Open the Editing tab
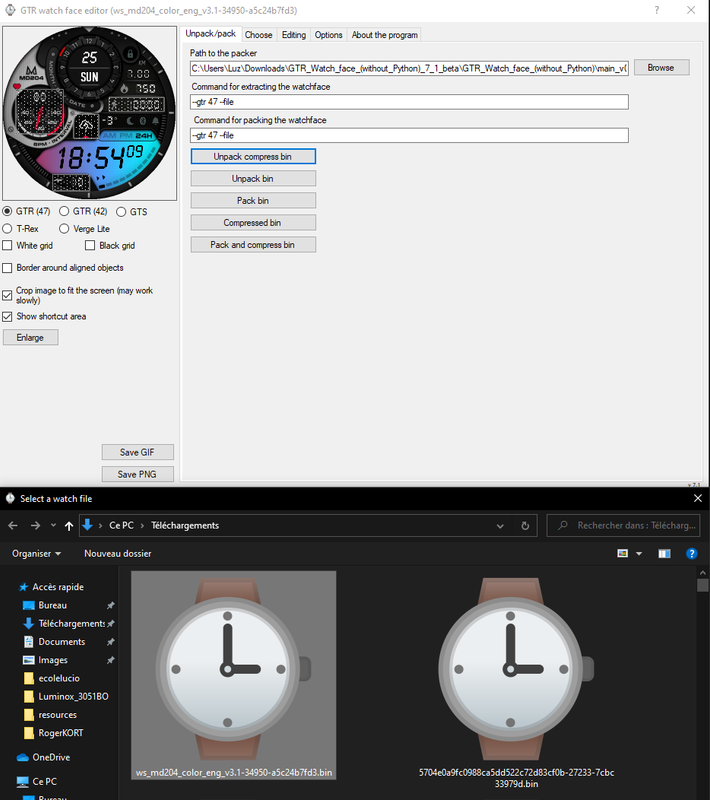This screenshot has height=800, width=710. pos(294,35)
